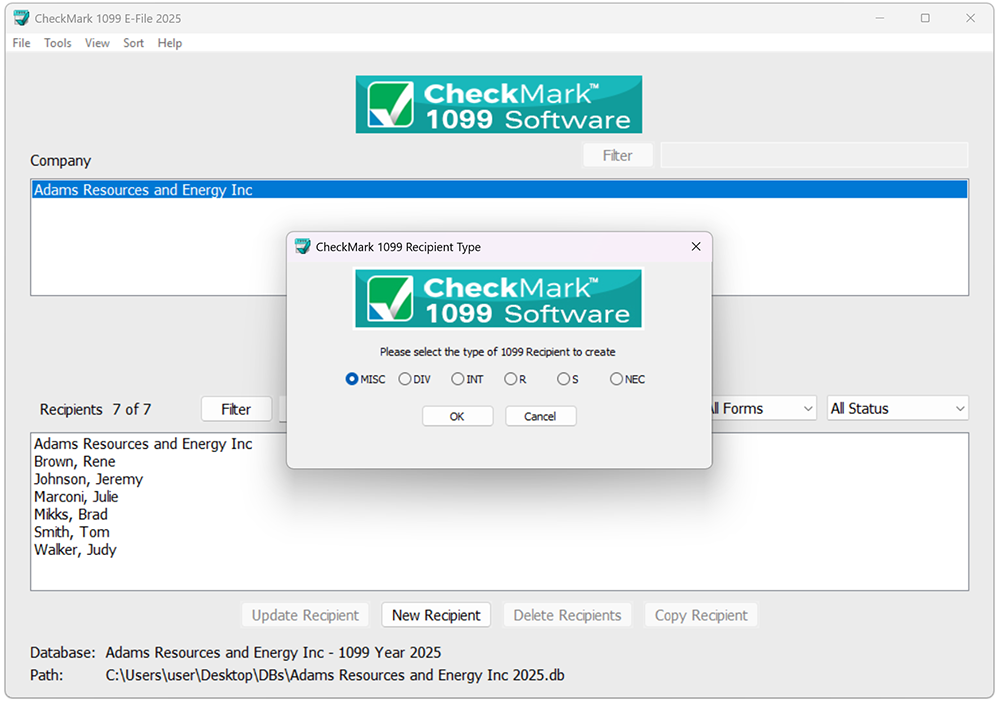The image size is (998, 702).
Task: Maximize the CheckMark 1099 E-File window
Action: pyautogui.click(x=925, y=18)
